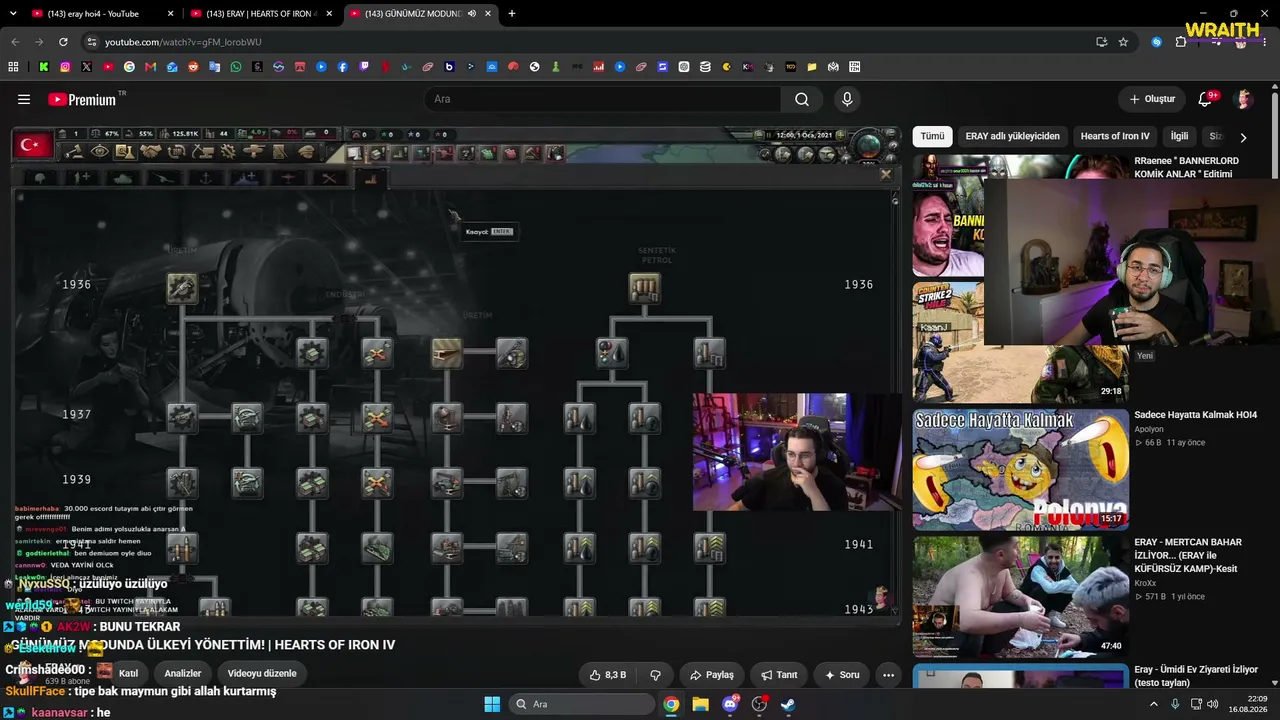Open Discord from the taskbar
The image size is (1280, 720).
point(730,704)
